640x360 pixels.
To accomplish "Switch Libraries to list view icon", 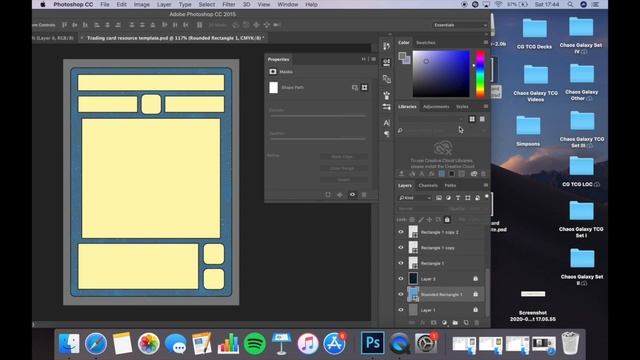I will [x=482, y=119].
